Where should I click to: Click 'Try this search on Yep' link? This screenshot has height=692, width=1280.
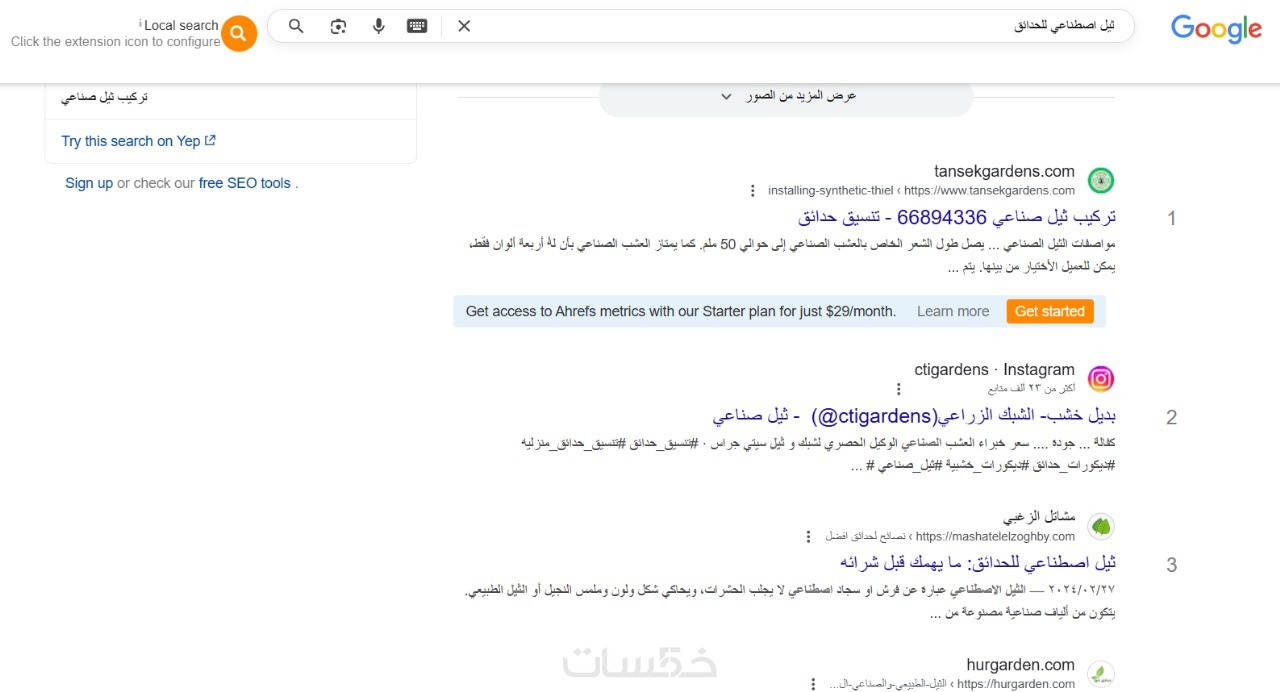coord(138,141)
